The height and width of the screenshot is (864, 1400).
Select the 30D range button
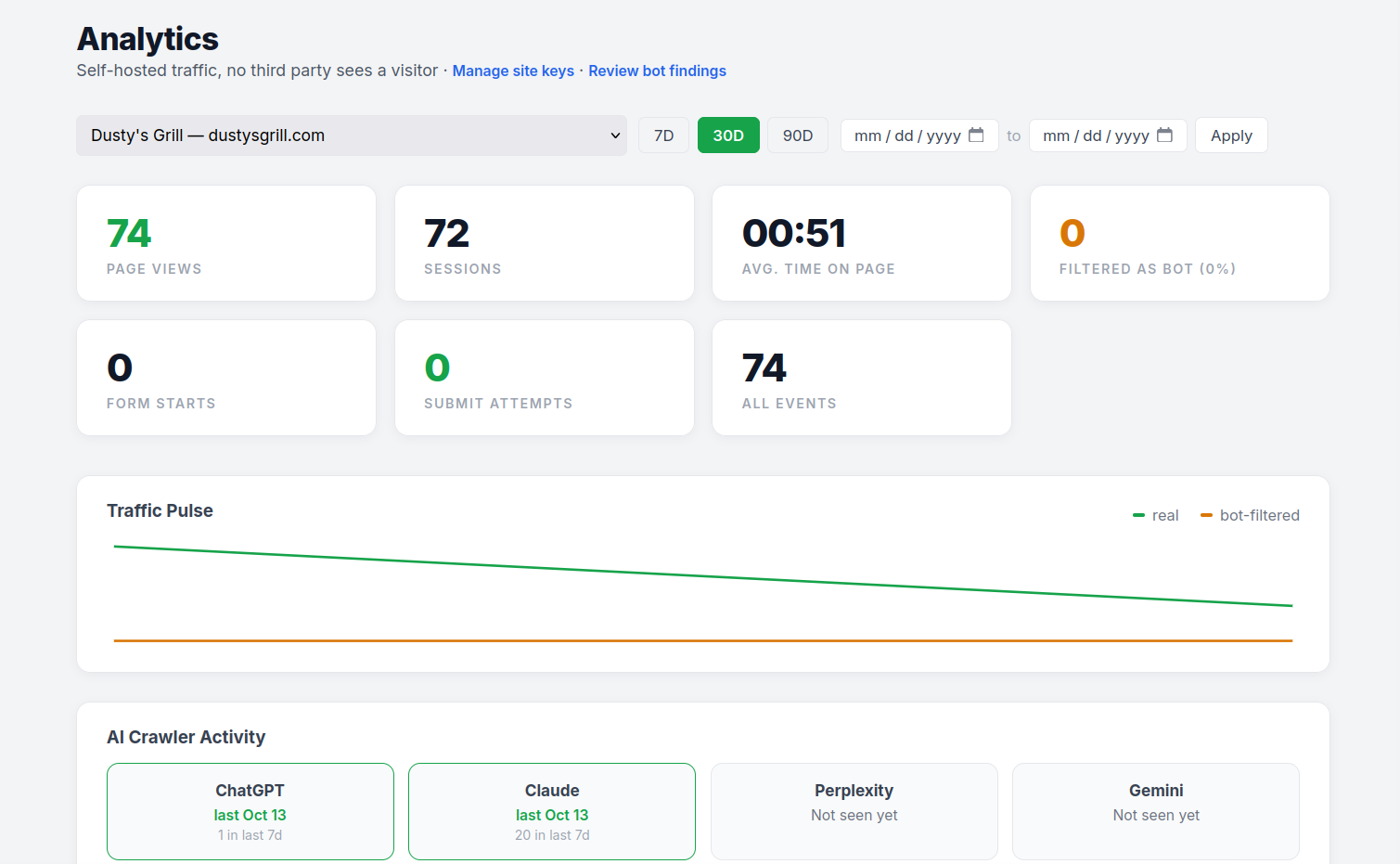(728, 135)
